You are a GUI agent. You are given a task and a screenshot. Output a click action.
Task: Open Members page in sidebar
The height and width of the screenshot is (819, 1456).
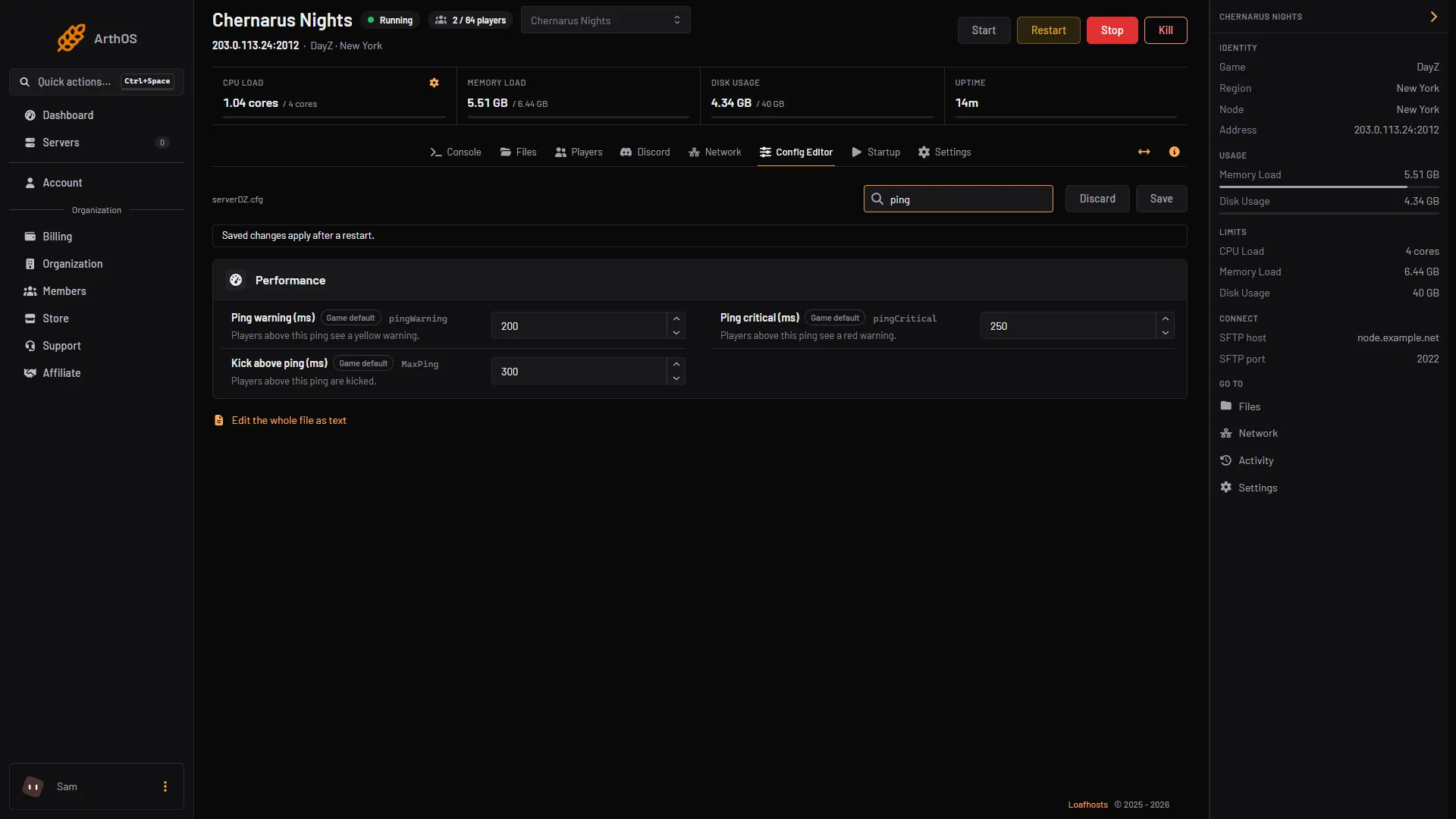(x=96, y=291)
